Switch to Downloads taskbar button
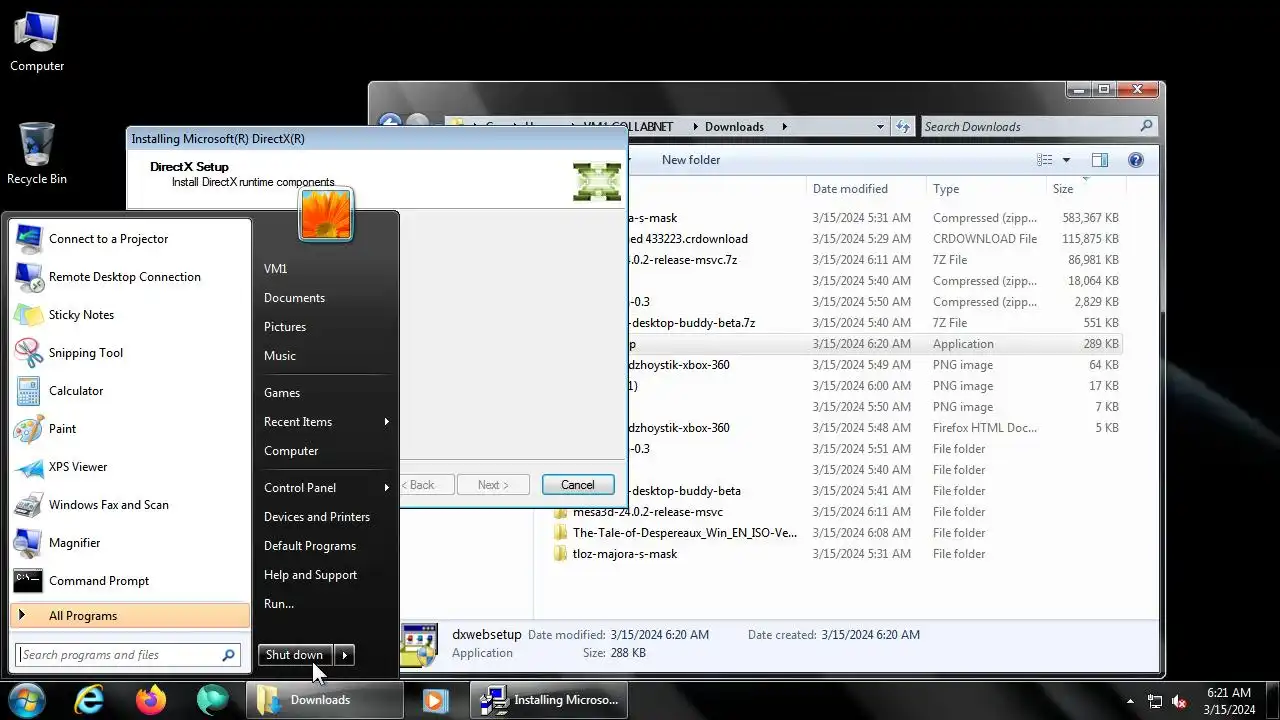The image size is (1280, 720). point(324,700)
